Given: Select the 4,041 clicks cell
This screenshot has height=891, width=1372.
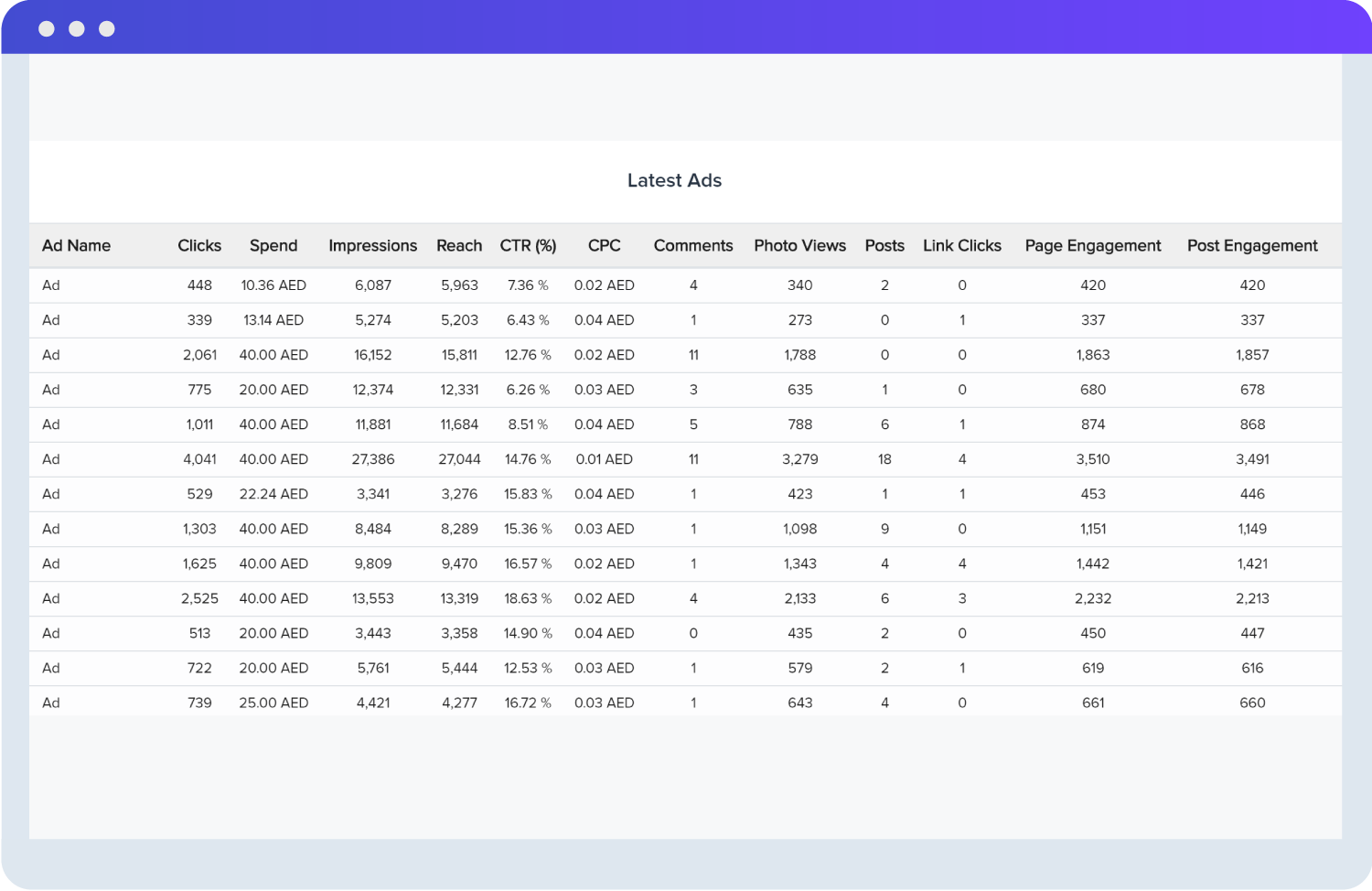Looking at the screenshot, I should click(199, 459).
